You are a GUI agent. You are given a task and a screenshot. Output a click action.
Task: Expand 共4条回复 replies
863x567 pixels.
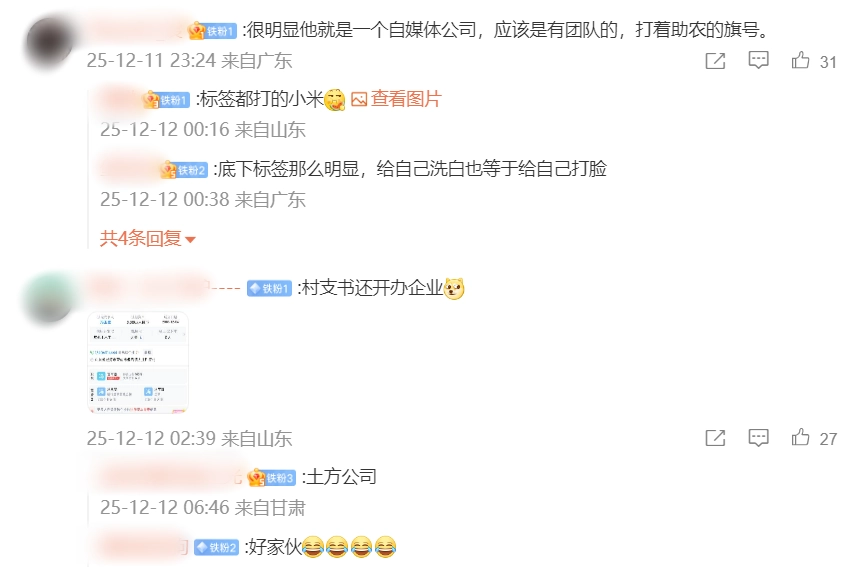click(148, 238)
